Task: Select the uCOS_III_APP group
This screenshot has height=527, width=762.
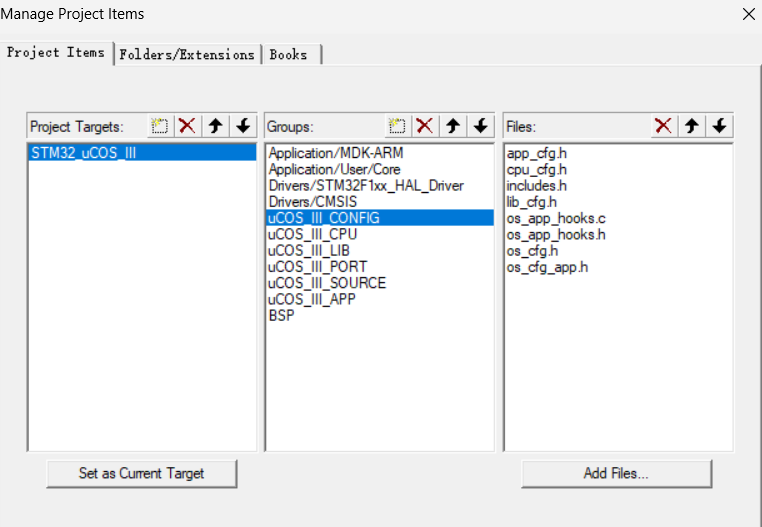Action: click(380, 299)
